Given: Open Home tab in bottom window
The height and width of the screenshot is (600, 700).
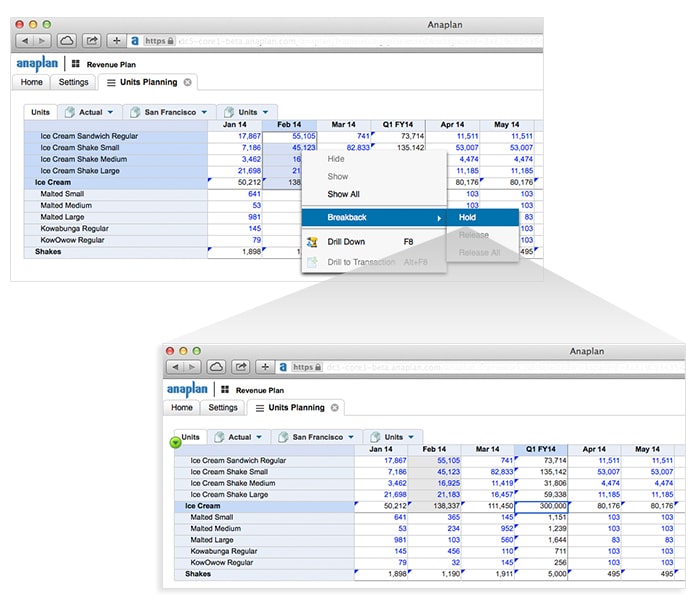Looking at the screenshot, I should [182, 408].
